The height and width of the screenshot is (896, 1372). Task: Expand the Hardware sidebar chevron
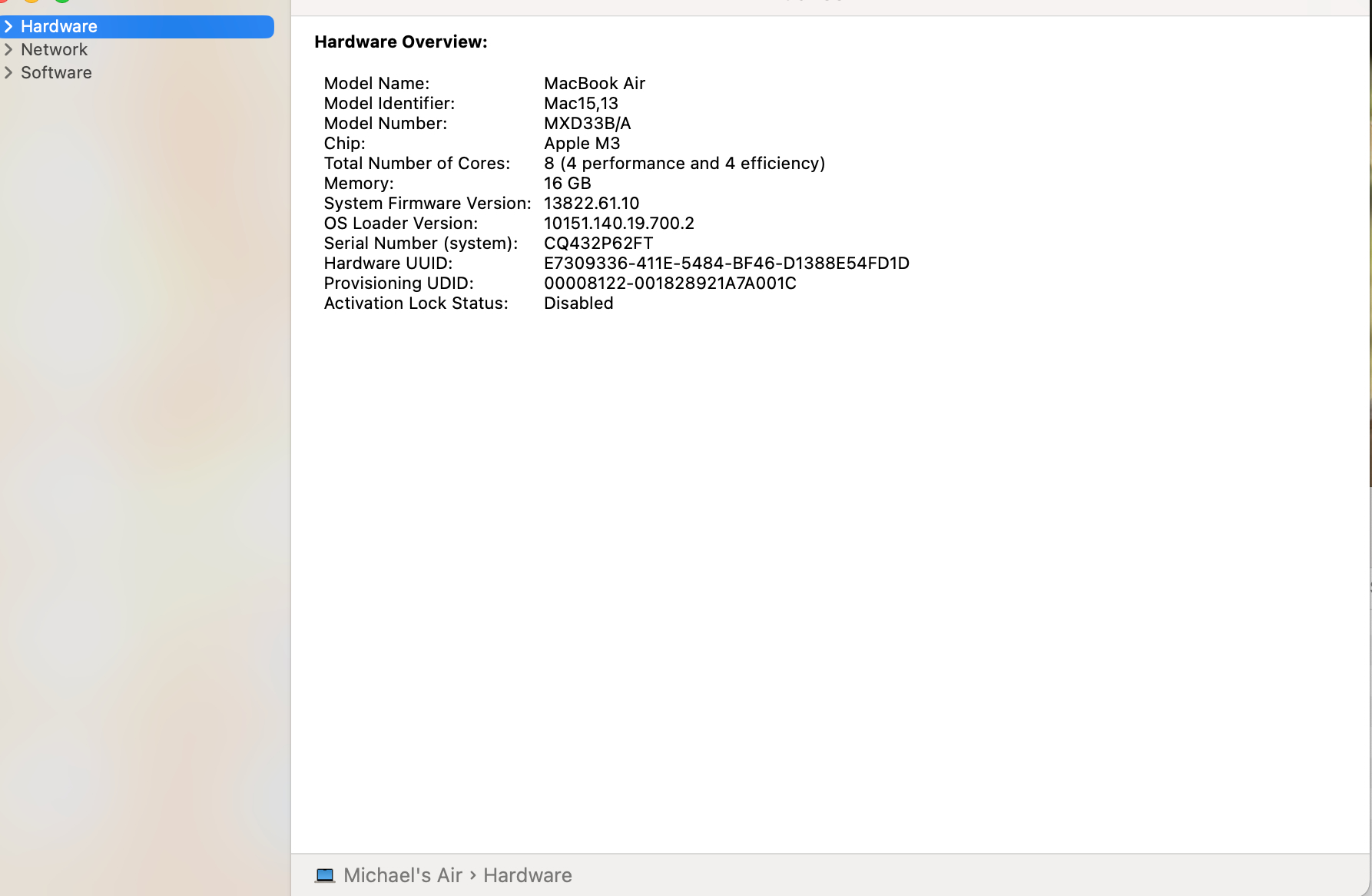pyautogui.click(x=8, y=27)
